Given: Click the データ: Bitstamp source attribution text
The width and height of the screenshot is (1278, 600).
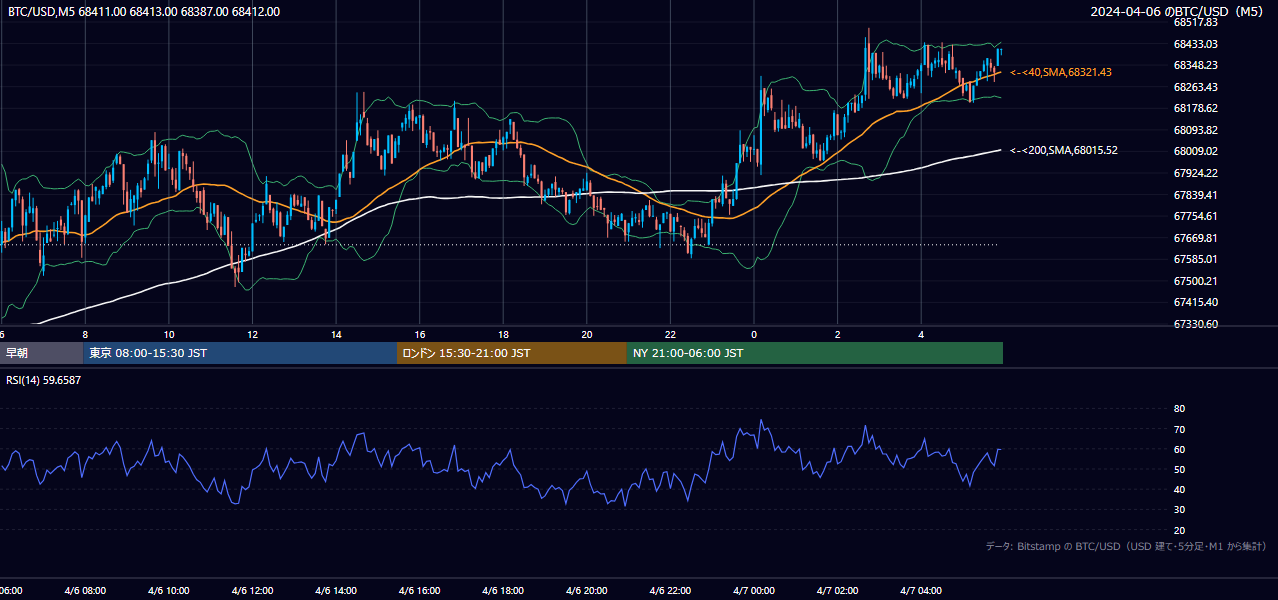Looking at the screenshot, I should click(x=1126, y=546).
